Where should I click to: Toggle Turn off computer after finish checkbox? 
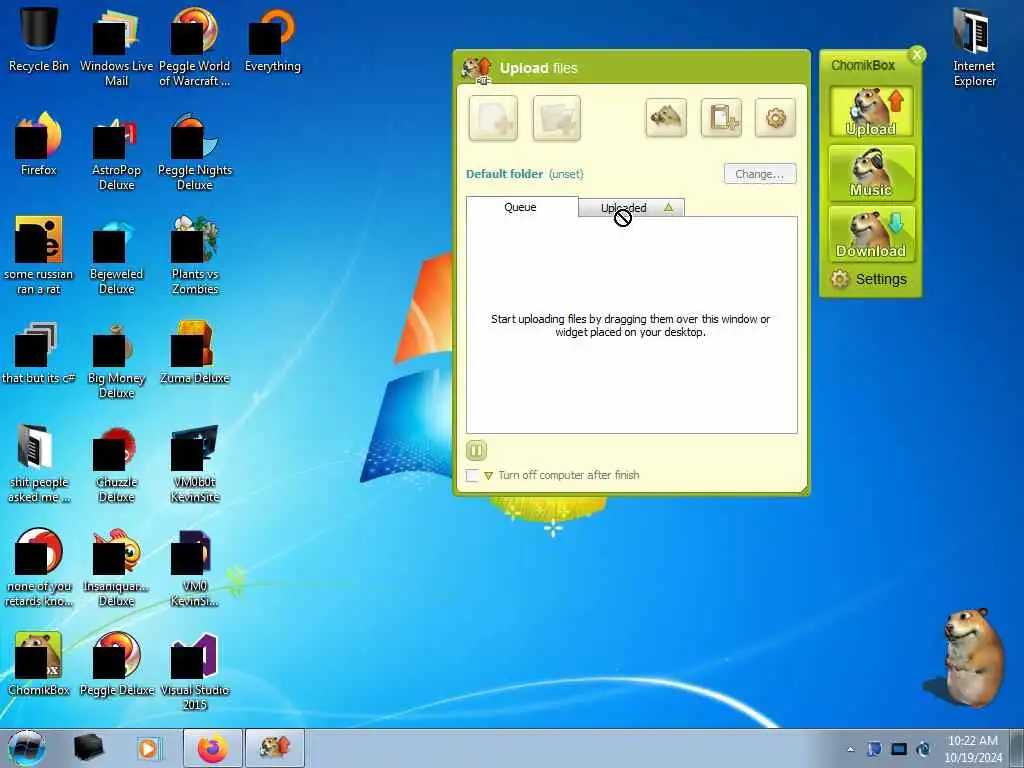tap(472, 475)
